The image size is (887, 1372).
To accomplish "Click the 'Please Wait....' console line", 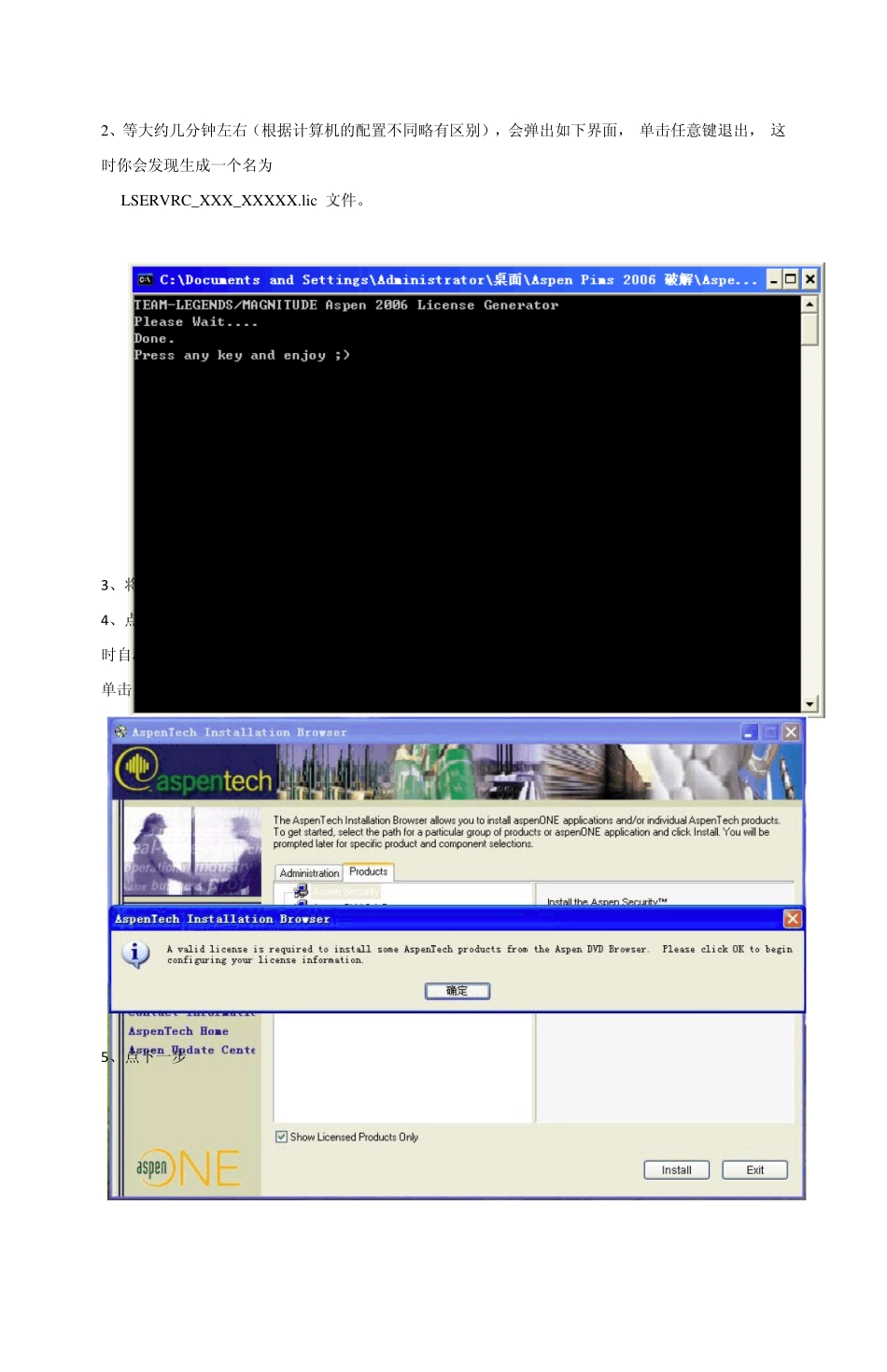I will [195, 321].
